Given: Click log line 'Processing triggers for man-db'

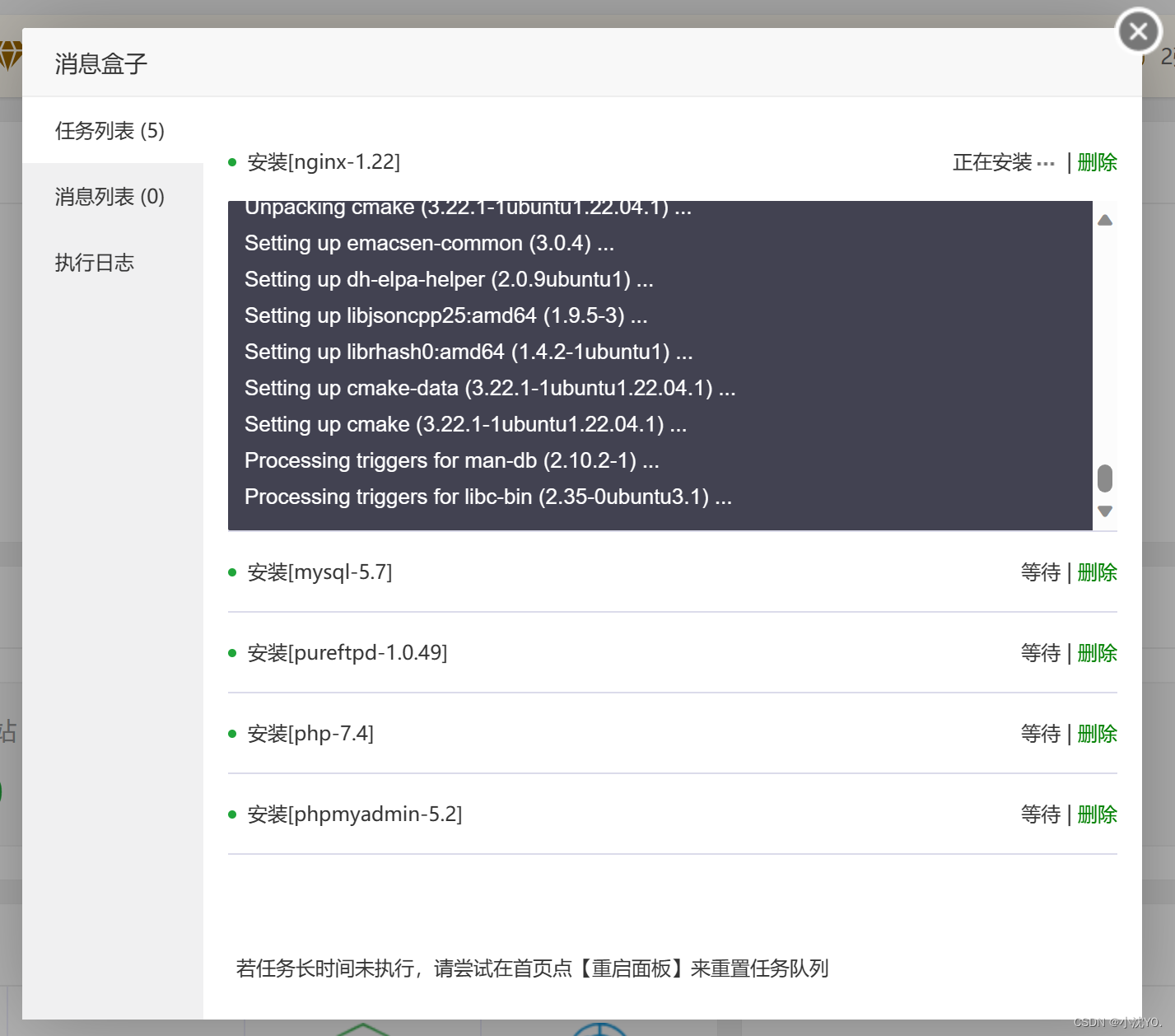Looking at the screenshot, I should [x=452, y=461].
